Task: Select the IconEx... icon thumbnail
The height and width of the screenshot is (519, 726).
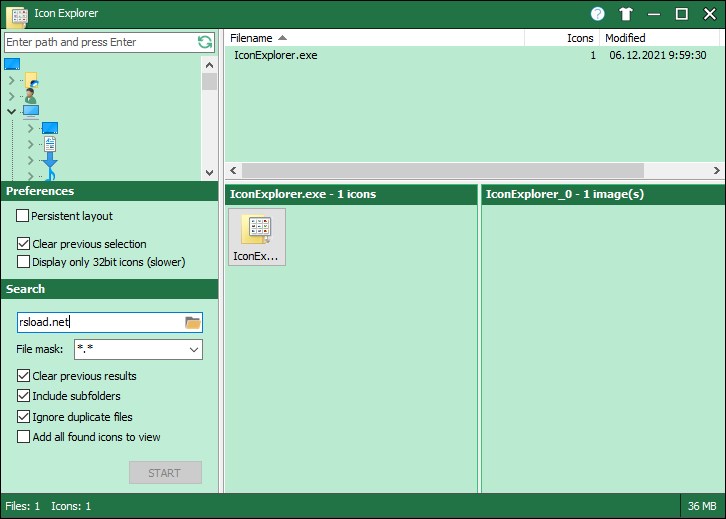Action: click(x=257, y=237)
